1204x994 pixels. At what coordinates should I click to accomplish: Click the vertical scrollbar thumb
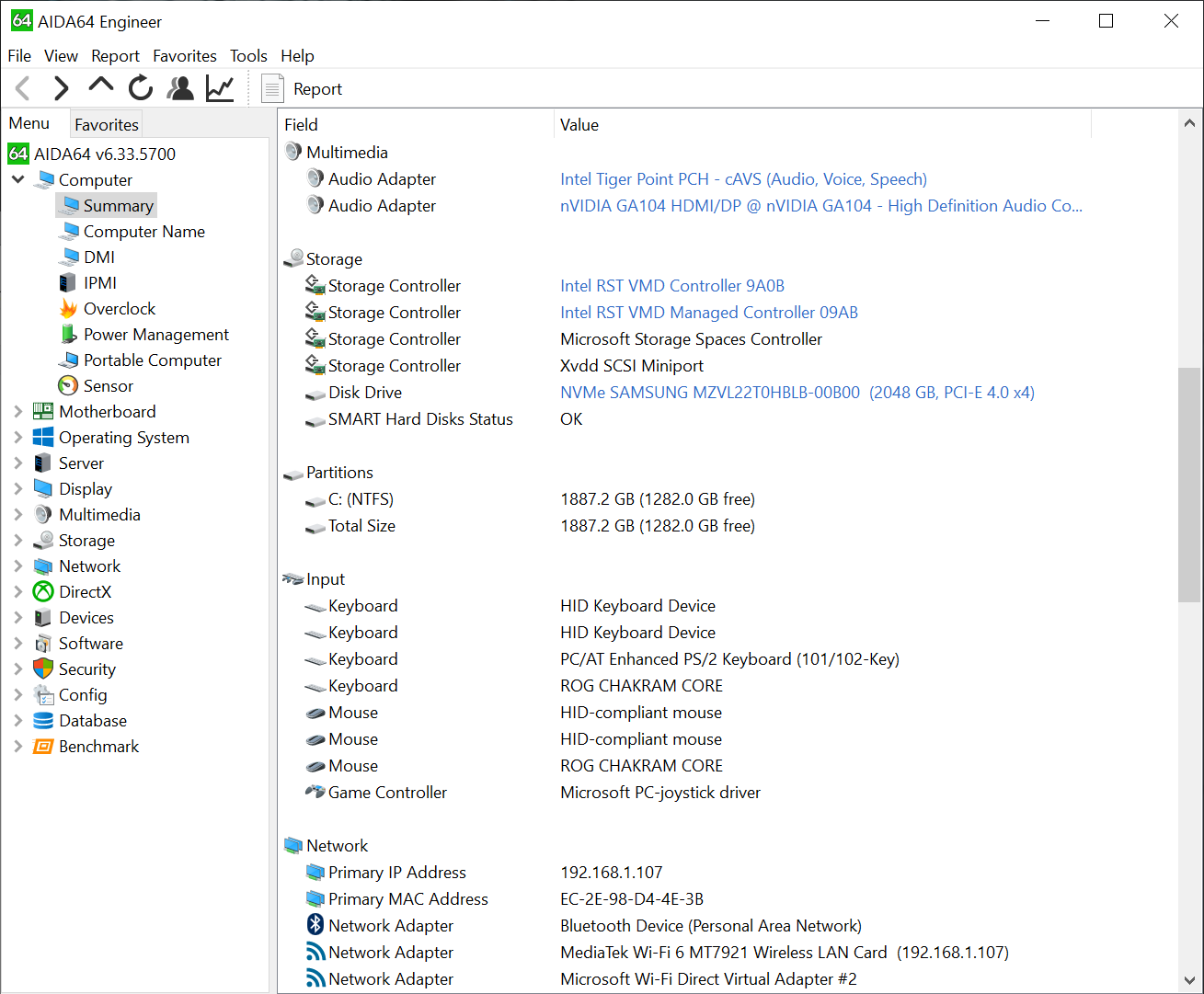coord(1188,486)
